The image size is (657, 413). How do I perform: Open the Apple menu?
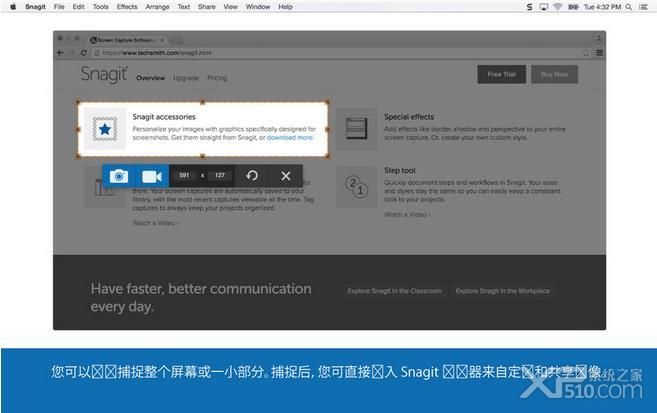(13, 7)
